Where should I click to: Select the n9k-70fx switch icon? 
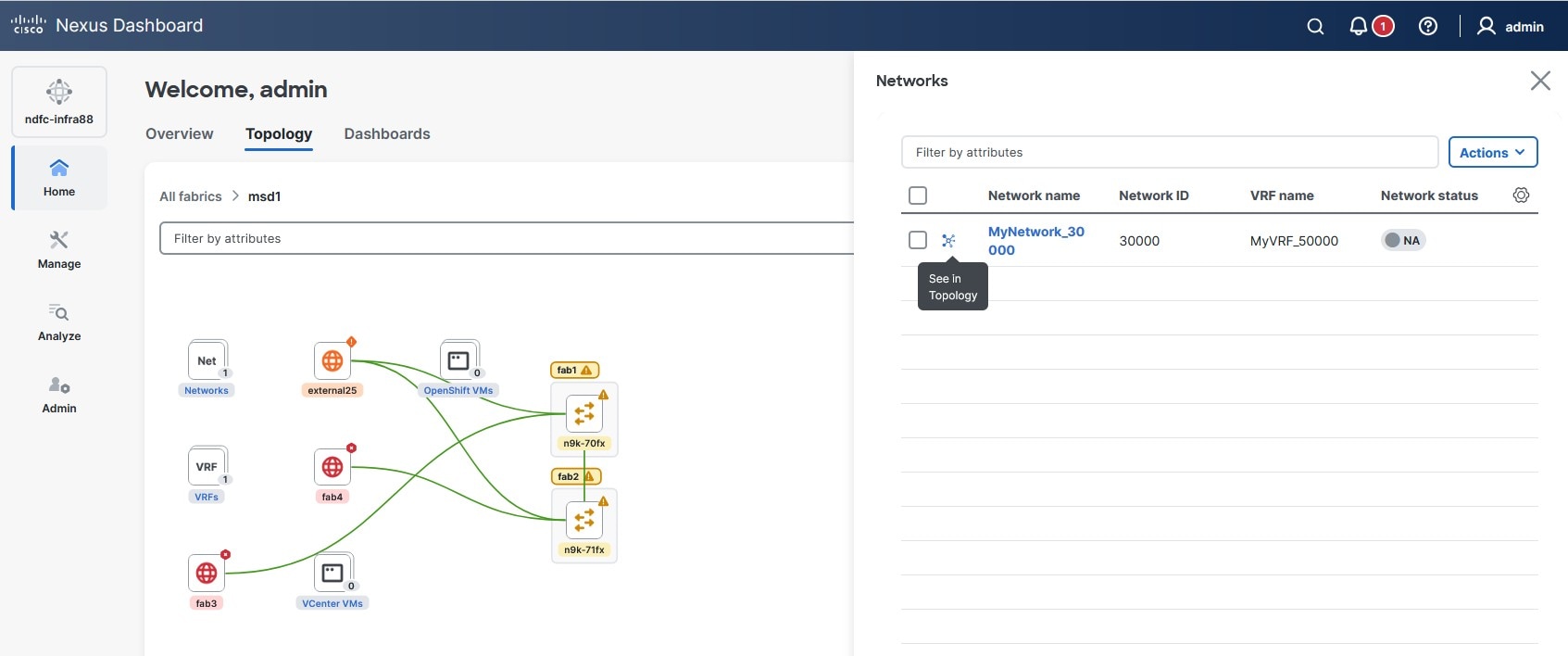pos(584,413)
